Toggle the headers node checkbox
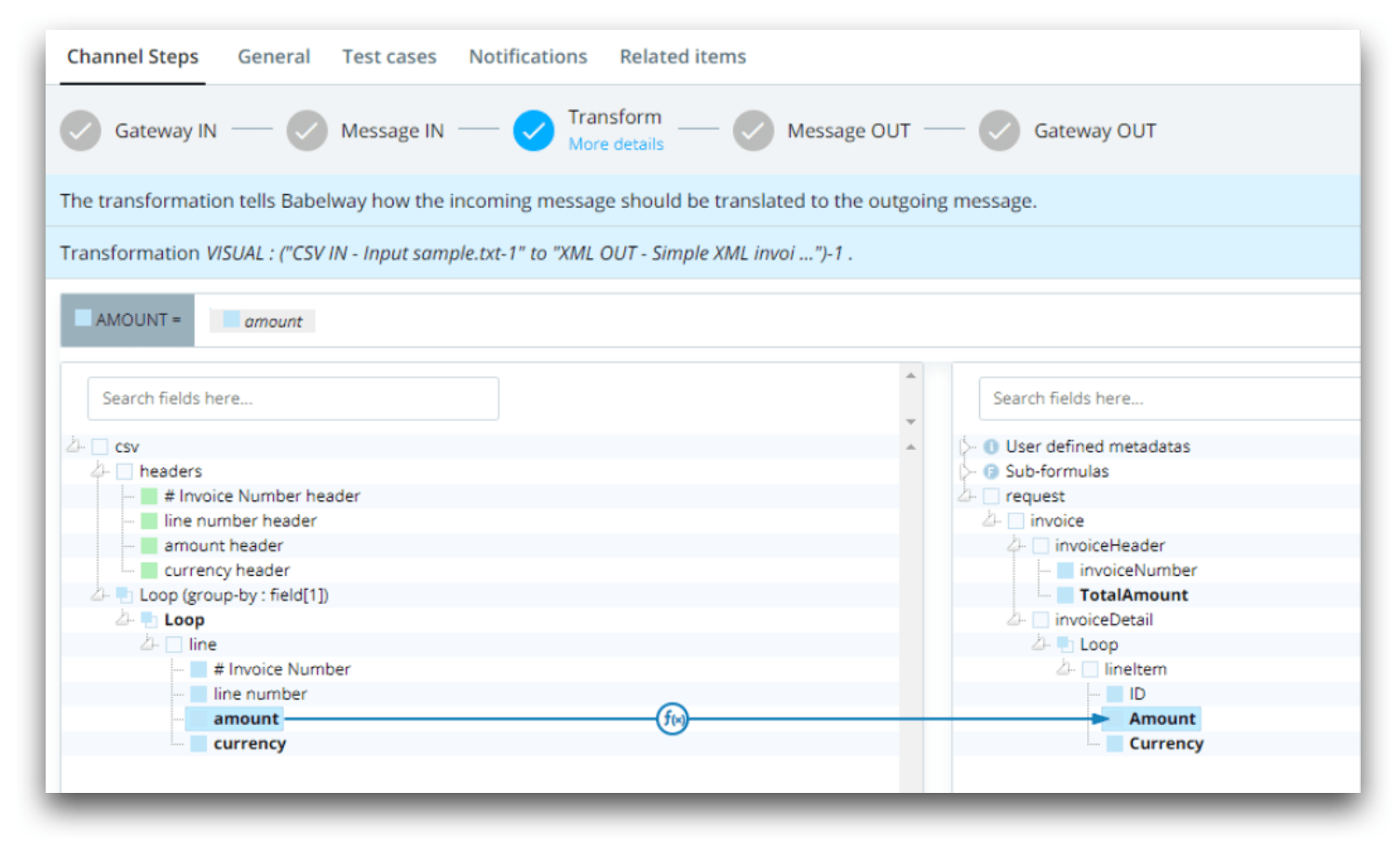Screen dimensions: 1400x846 click(x=125, y=471)
